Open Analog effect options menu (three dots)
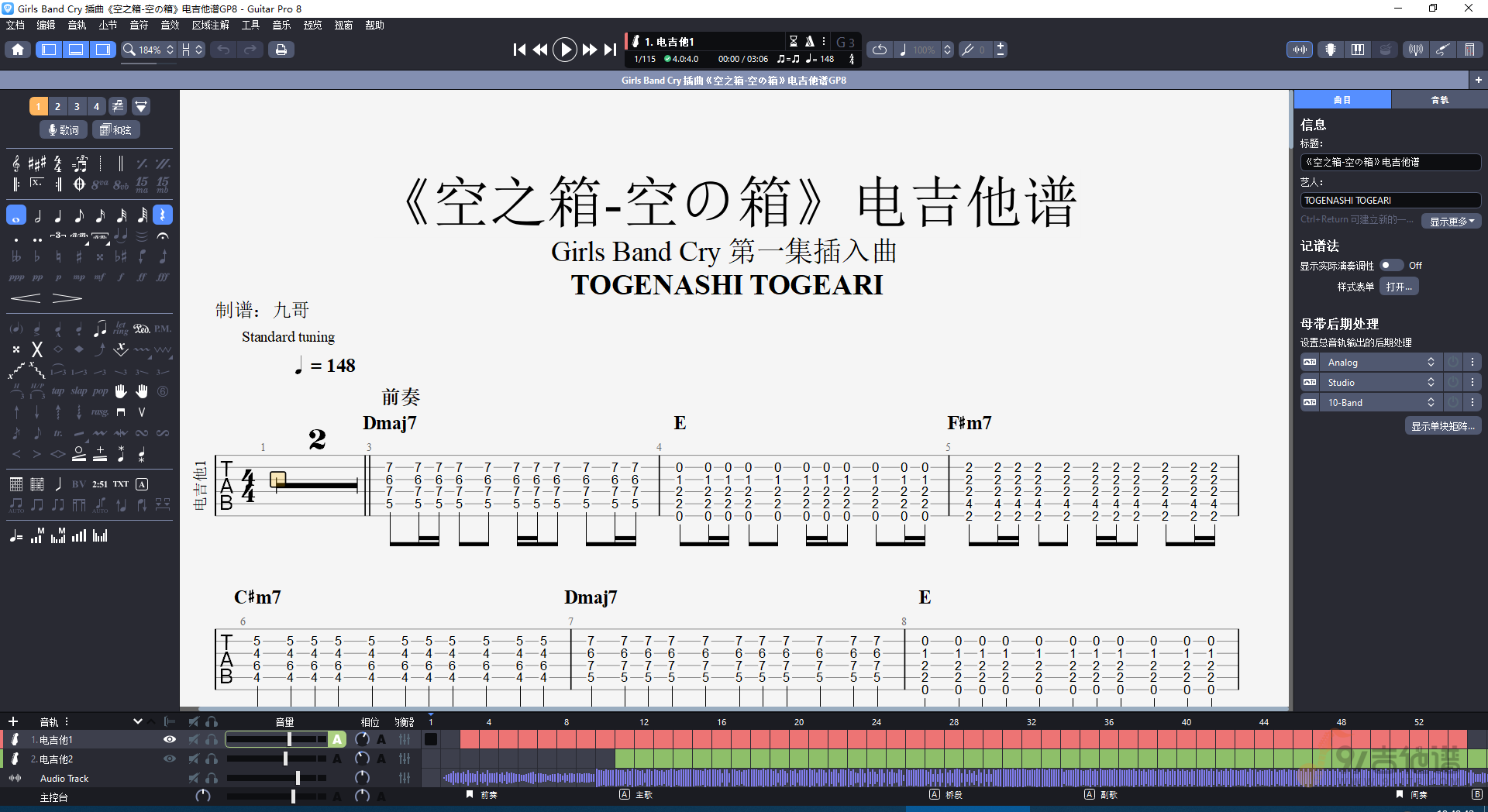Image resolution: width=1488 pixels, height=812 pixels. click(x=1472, y=363)
